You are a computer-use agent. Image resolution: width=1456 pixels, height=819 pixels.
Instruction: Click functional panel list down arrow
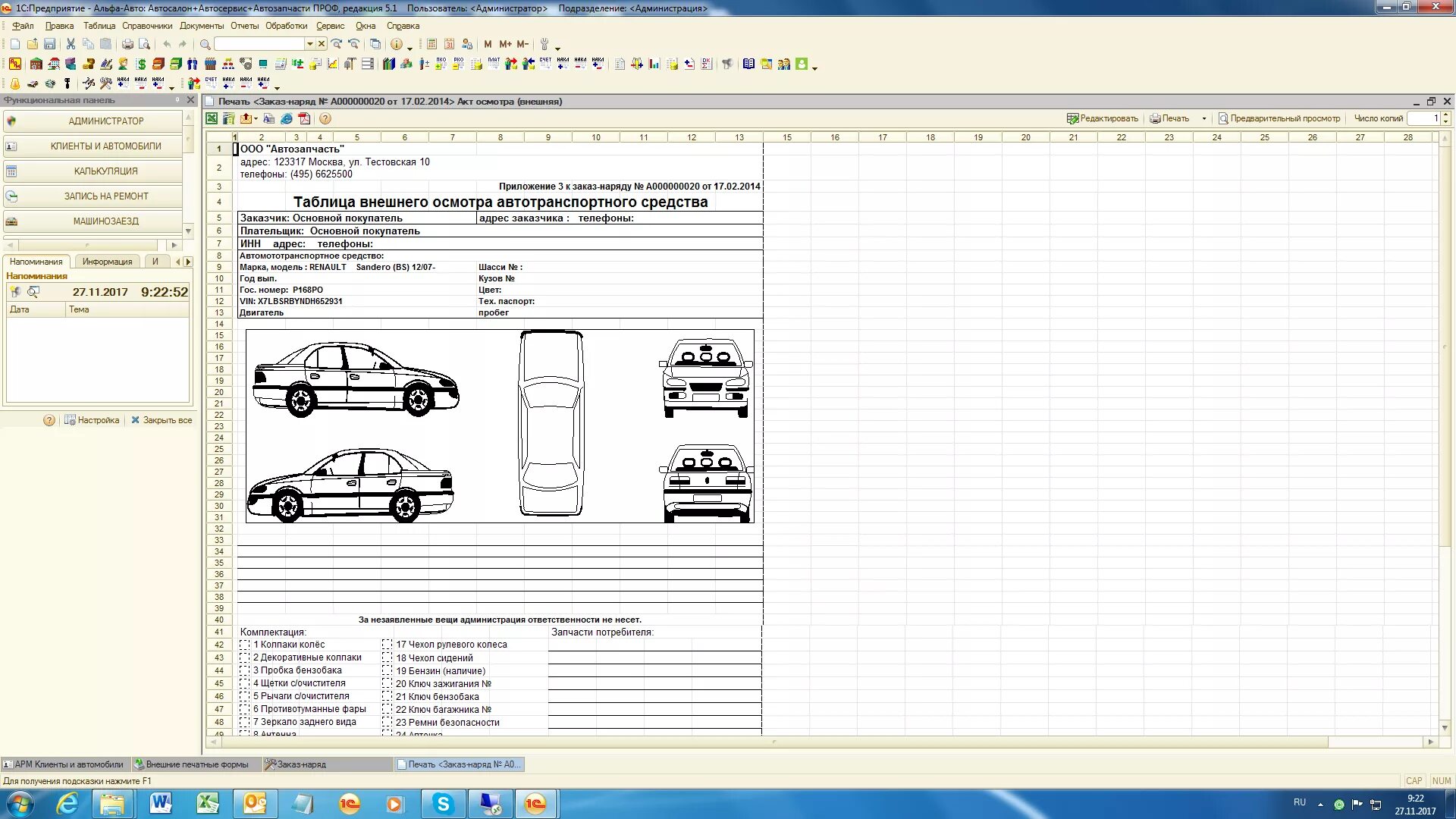(188, 231)
